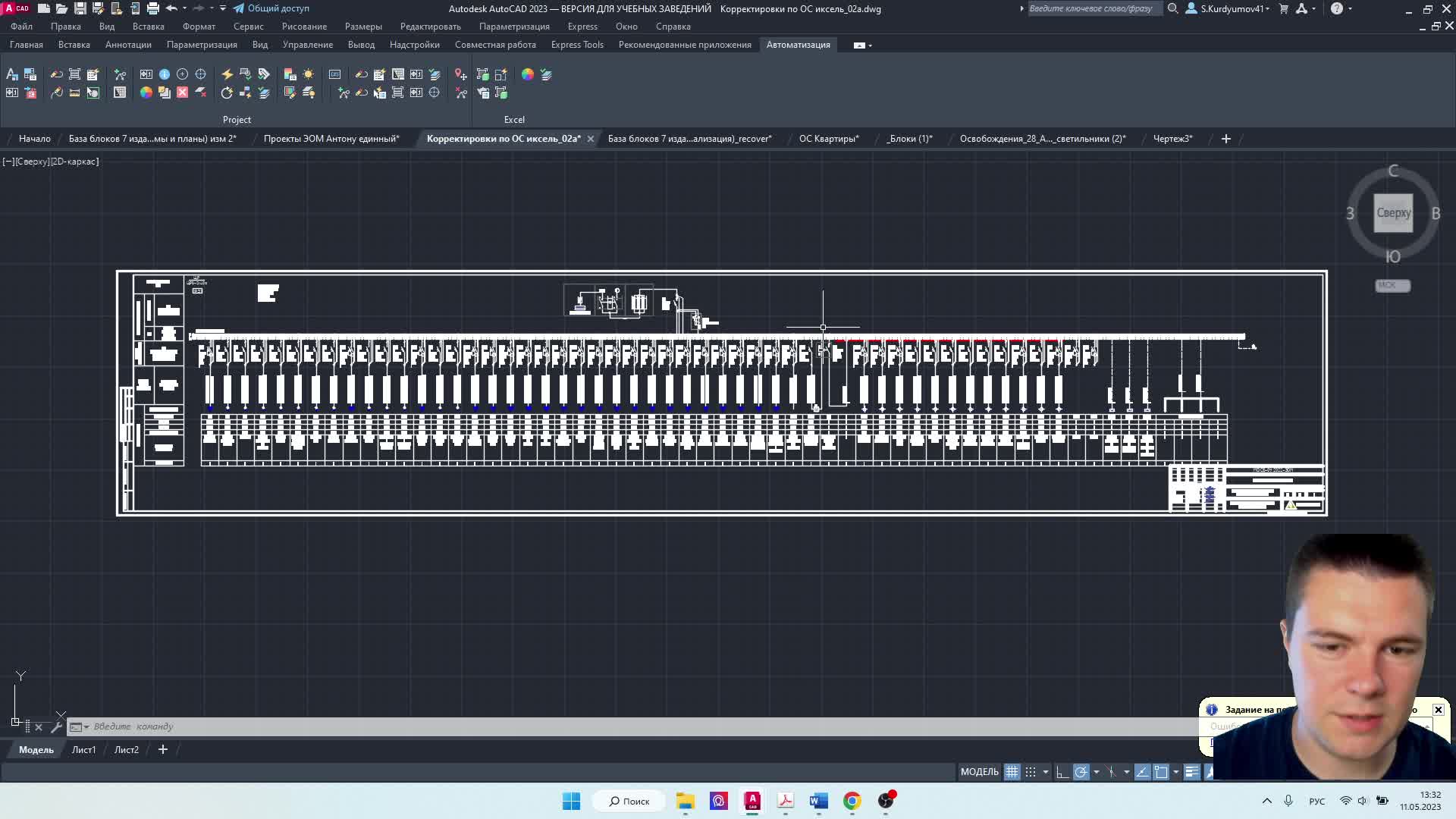Viewport: 1456px width, 819px height.
Task: Add a new drawing tab with plus button
Action: click(x=1226, y=139)
